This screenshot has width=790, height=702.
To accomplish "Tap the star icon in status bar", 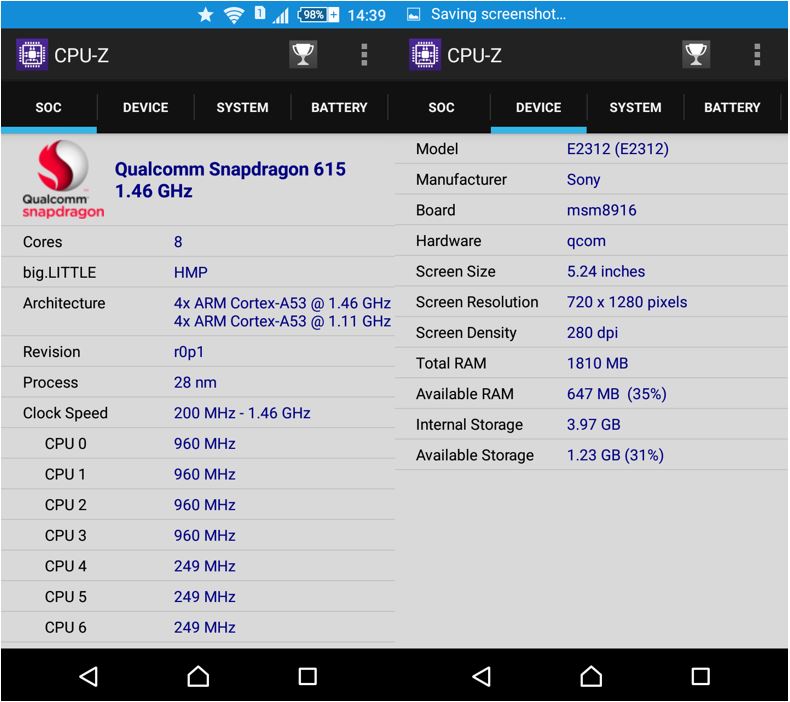I will [206, 15].
